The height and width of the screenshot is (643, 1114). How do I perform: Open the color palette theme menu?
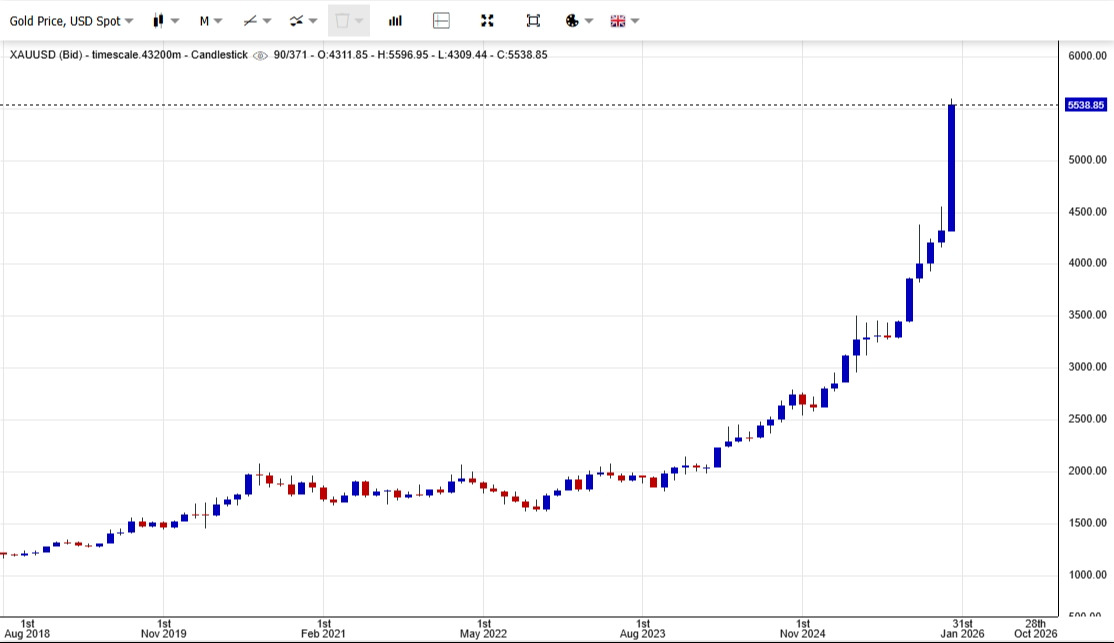click(572, 20)
